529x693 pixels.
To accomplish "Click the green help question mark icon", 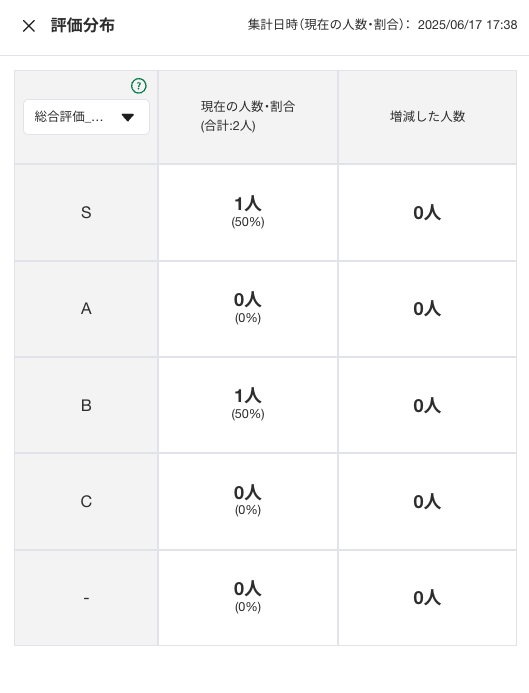I will pyautogui.click(x=139, y=85).
